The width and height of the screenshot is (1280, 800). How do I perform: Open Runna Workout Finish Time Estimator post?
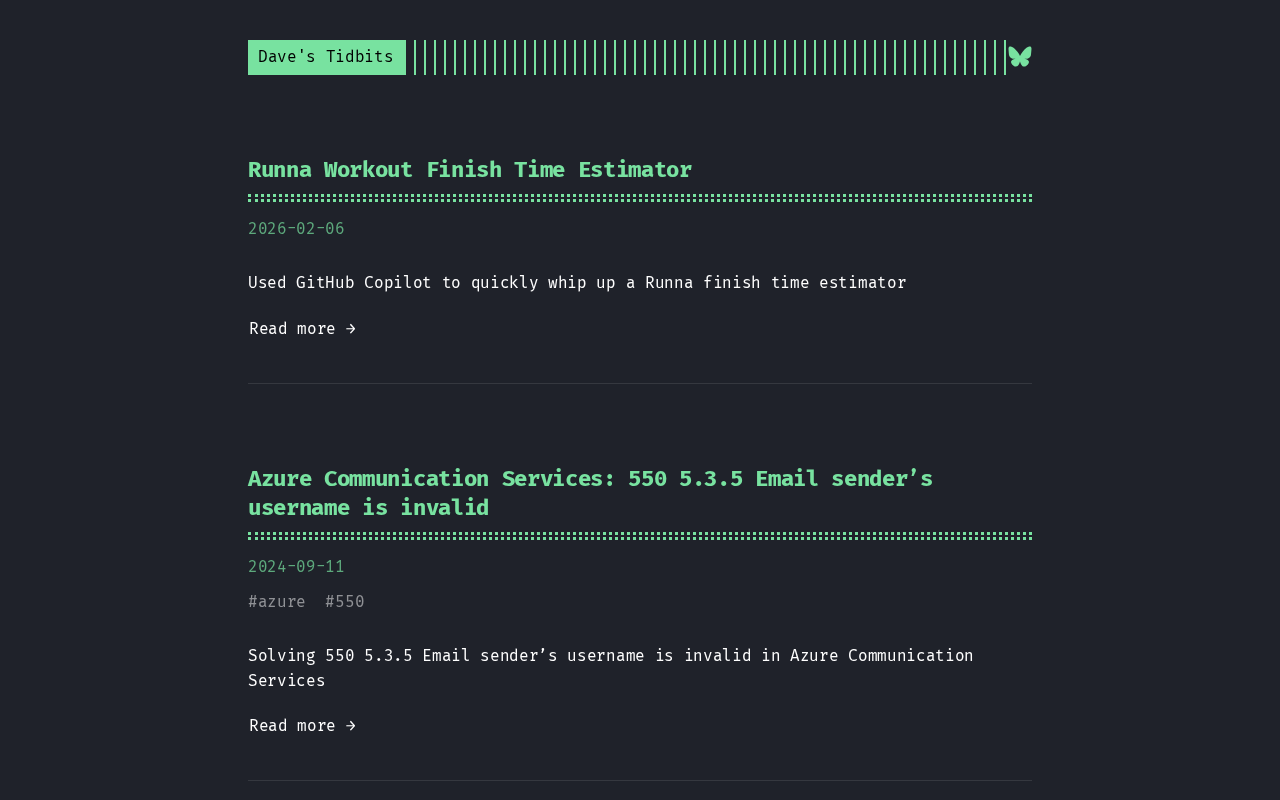pyautogui.click(x=470, y=170)
